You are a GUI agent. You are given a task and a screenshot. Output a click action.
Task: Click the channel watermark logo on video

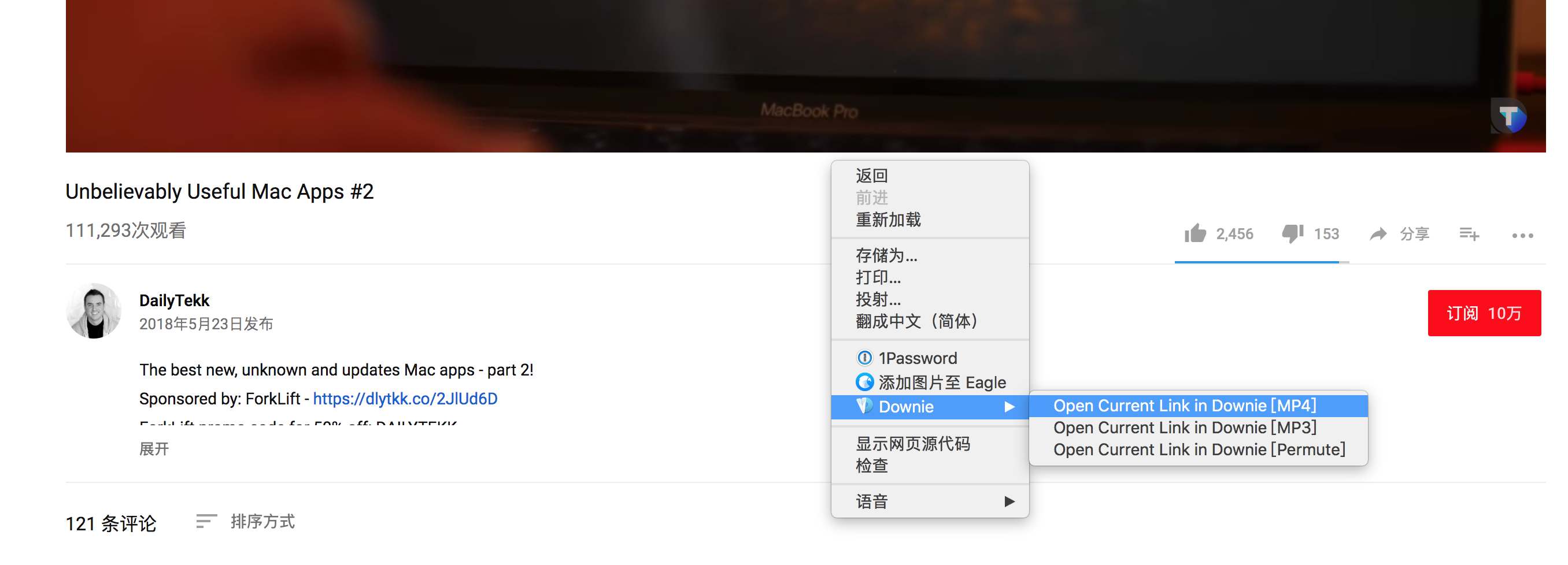(x=1508, y=116)
